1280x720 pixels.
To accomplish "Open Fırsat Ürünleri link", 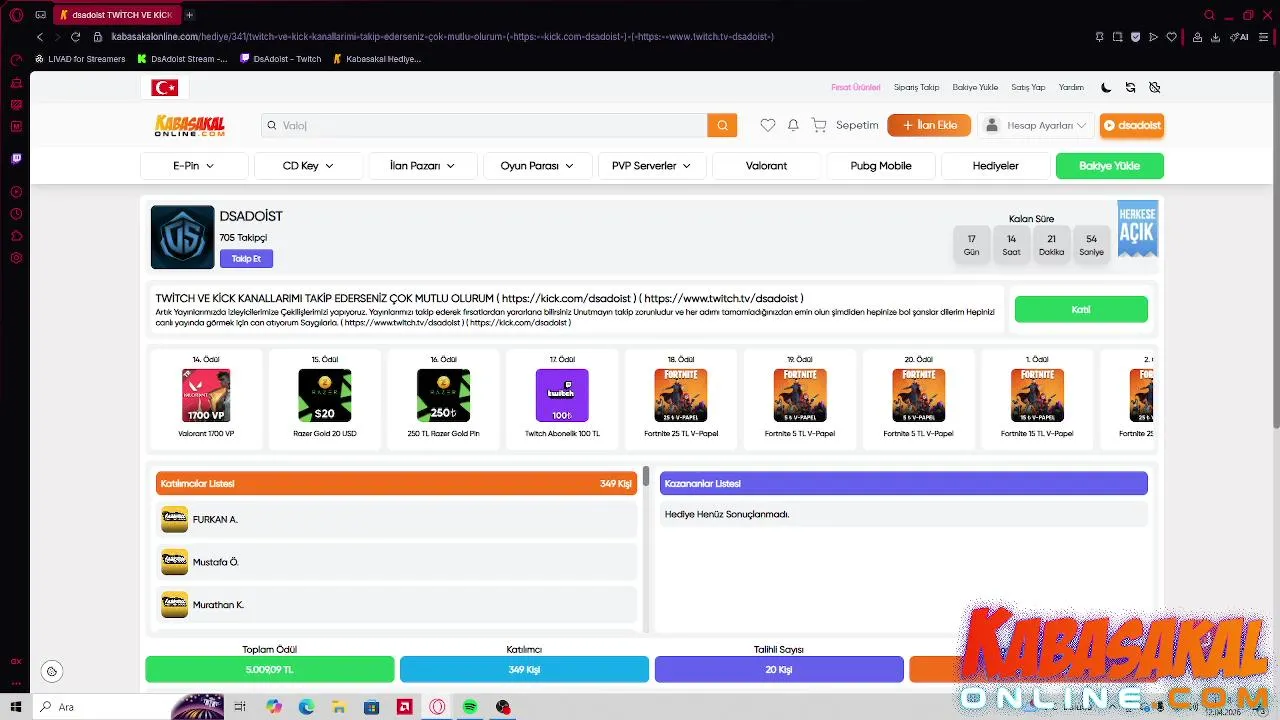I will [856, 88].
